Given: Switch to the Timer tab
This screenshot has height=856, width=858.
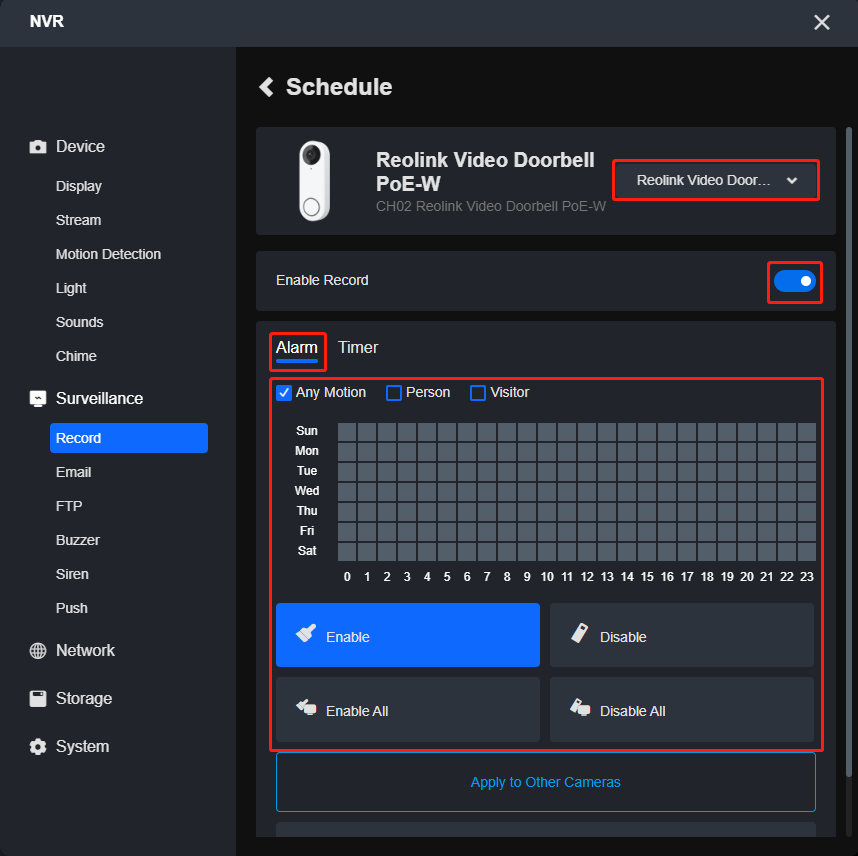Looking at the screenshot, I should click(x=358, y=348).
